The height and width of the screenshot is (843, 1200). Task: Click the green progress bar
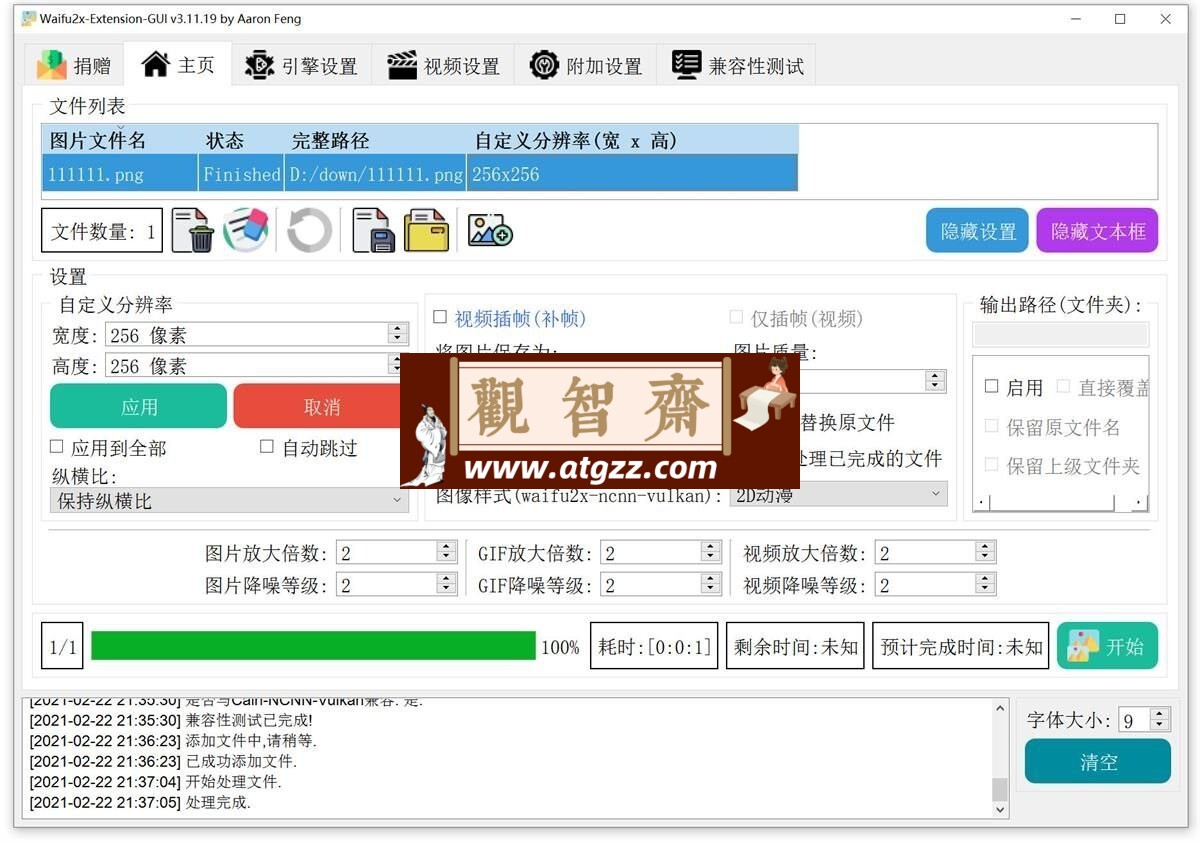[313, 646]
